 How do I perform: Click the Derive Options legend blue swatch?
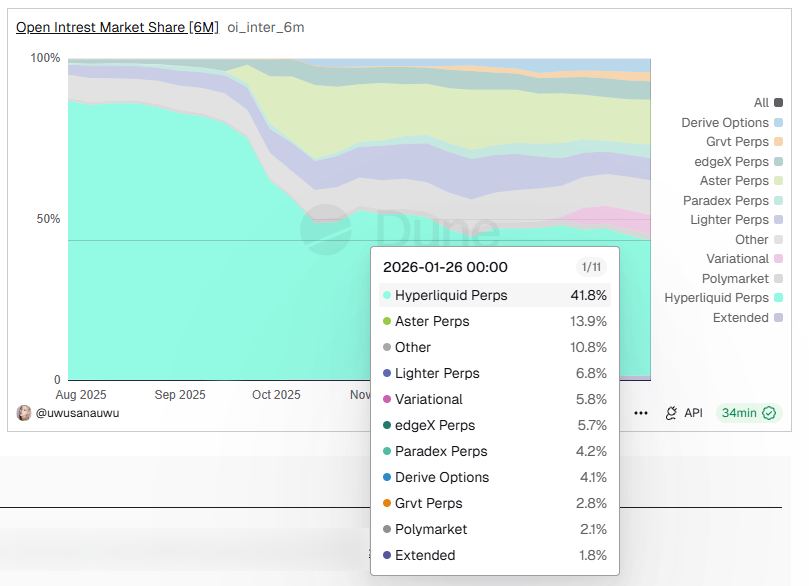coord(779,123)
